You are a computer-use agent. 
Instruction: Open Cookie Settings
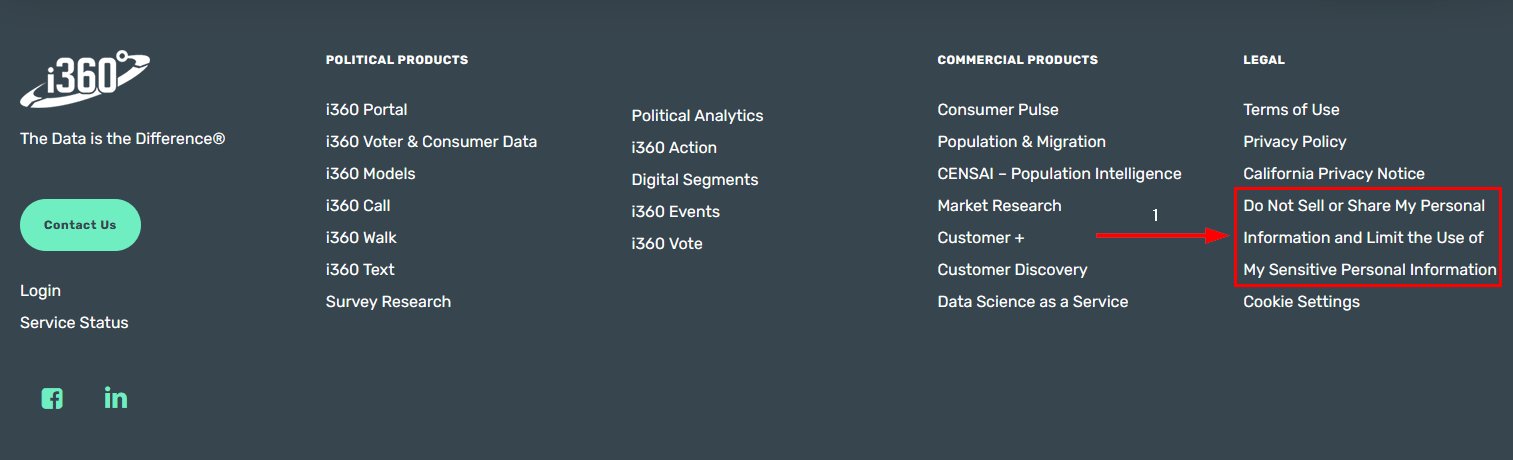[1301, 302]
